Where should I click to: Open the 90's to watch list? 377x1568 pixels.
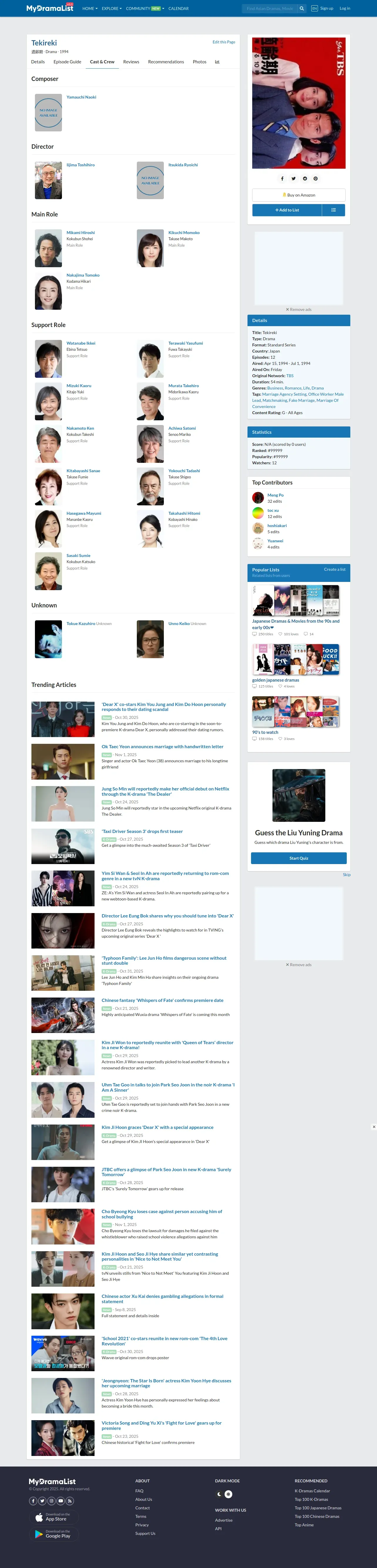[265, 732]
